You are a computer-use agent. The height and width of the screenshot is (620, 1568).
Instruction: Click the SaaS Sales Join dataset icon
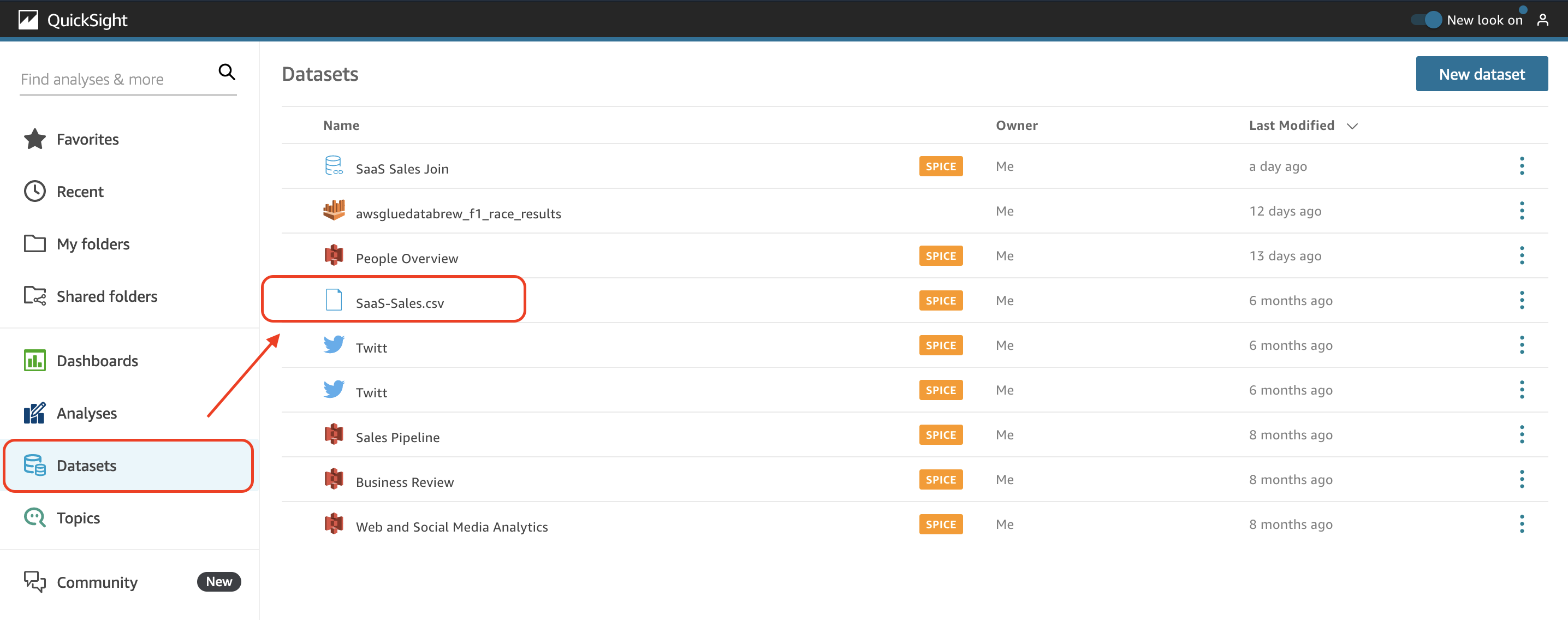(x=334, y=166)
